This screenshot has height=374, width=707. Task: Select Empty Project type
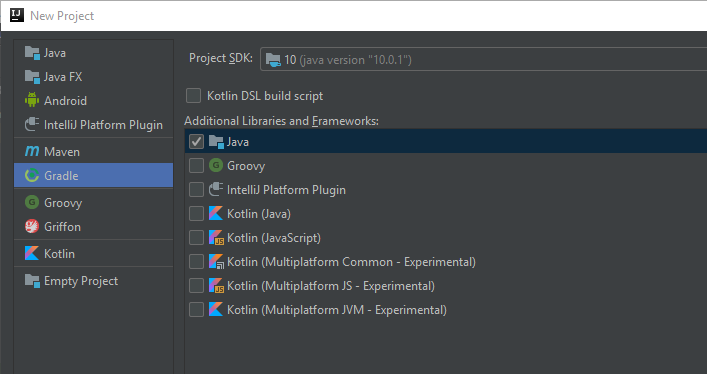point(93,281)
